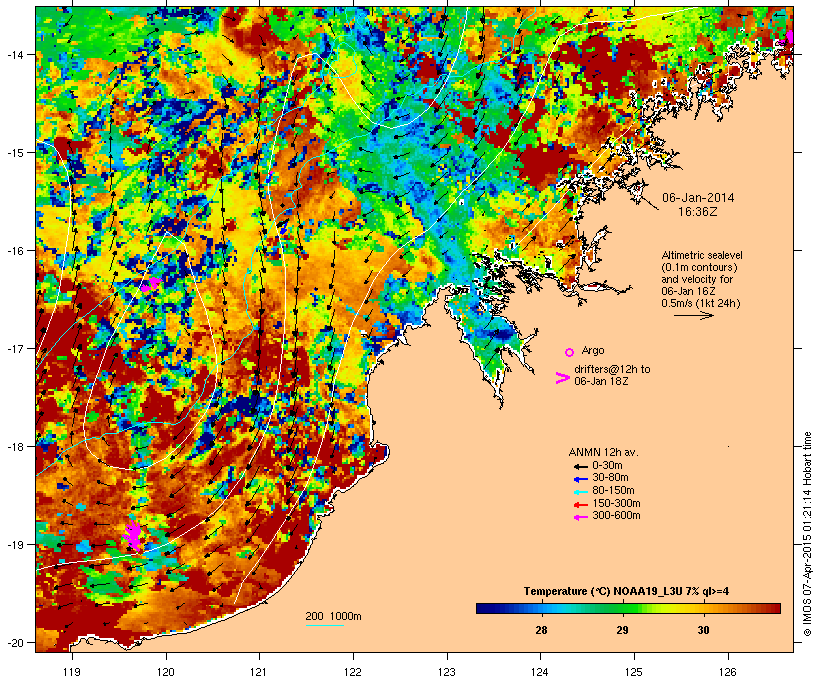Click the latitude axis label -20

[14, 643]
